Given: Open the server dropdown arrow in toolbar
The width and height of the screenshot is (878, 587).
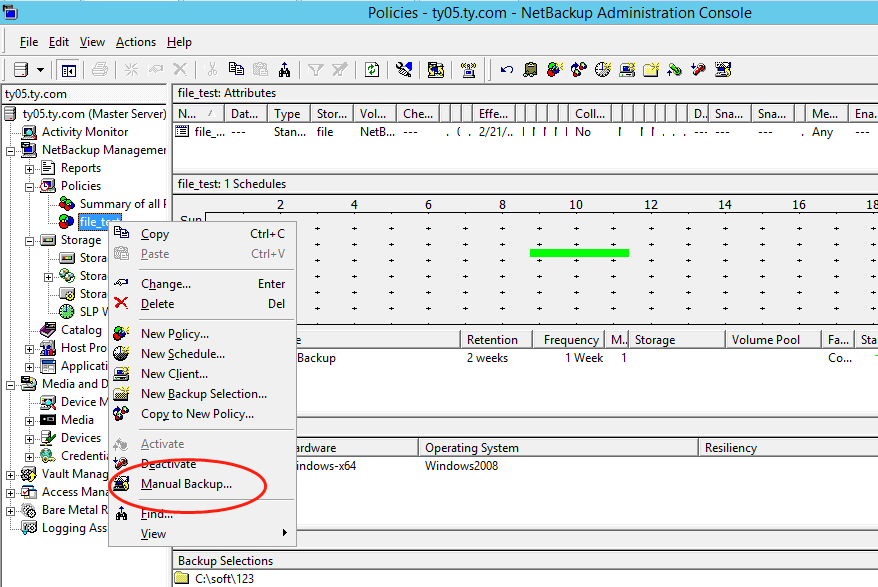Looking at the screenshot, I should pyautogui.click(x=40, y=70).
